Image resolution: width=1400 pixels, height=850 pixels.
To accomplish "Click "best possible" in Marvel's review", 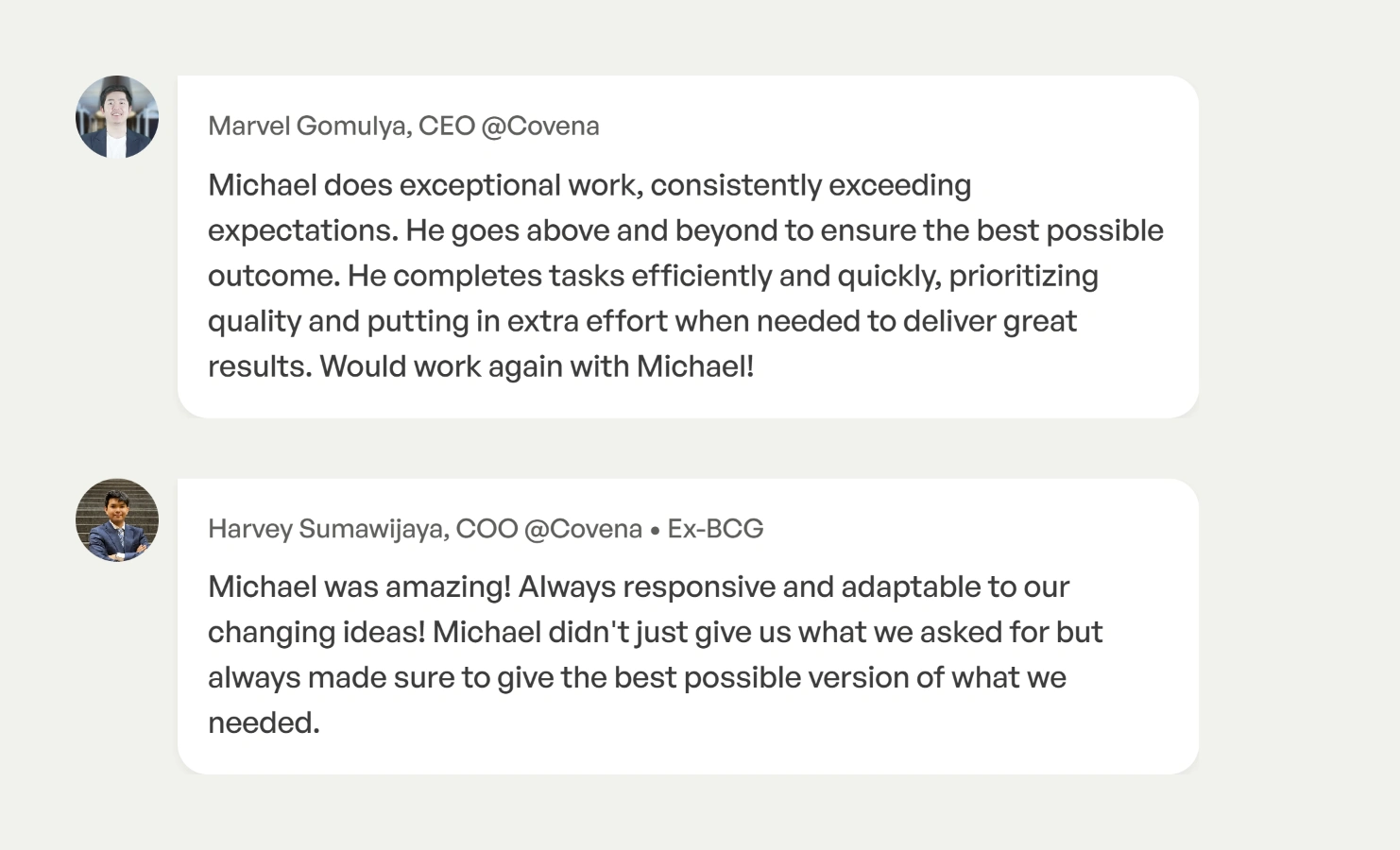I will [x=1069, y=230].
